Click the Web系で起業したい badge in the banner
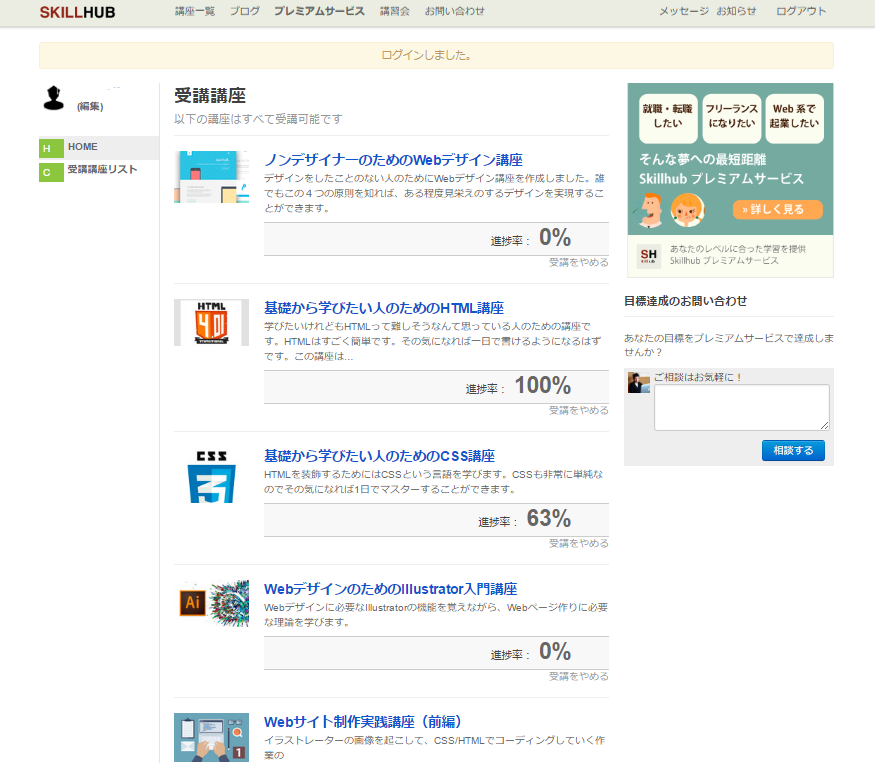Viewport: 875px width, 763px height. 795,118
